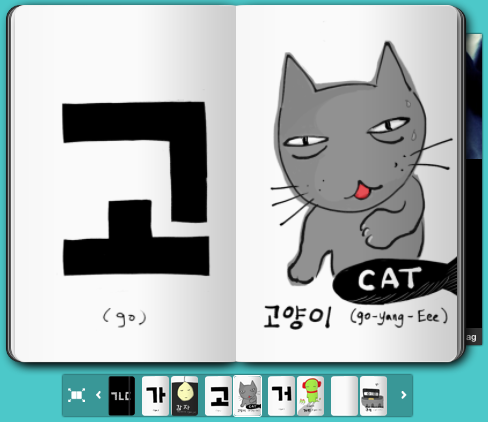Open the green character with headphones thumbnail

310,396
